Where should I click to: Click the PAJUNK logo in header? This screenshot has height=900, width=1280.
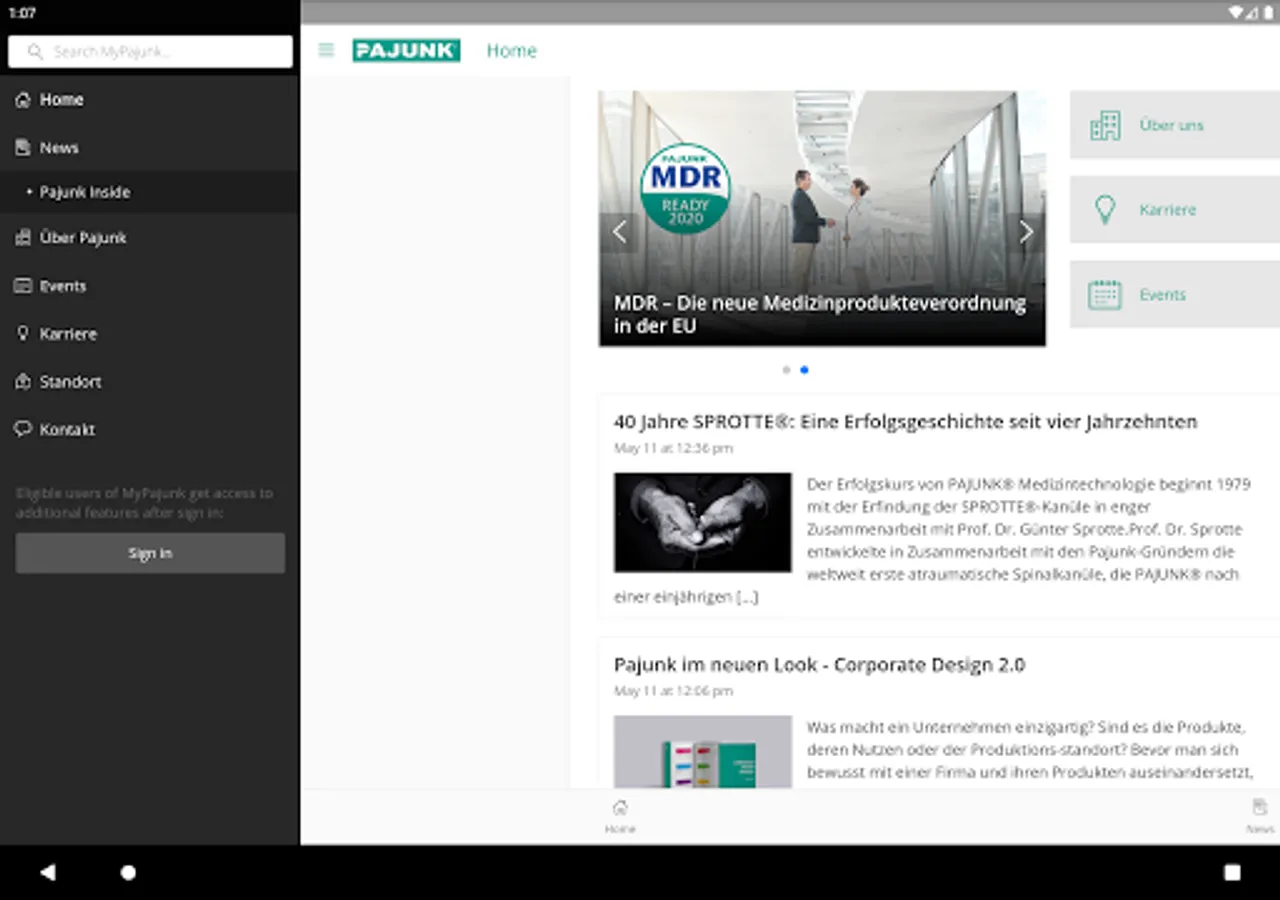tap(406, 50)
